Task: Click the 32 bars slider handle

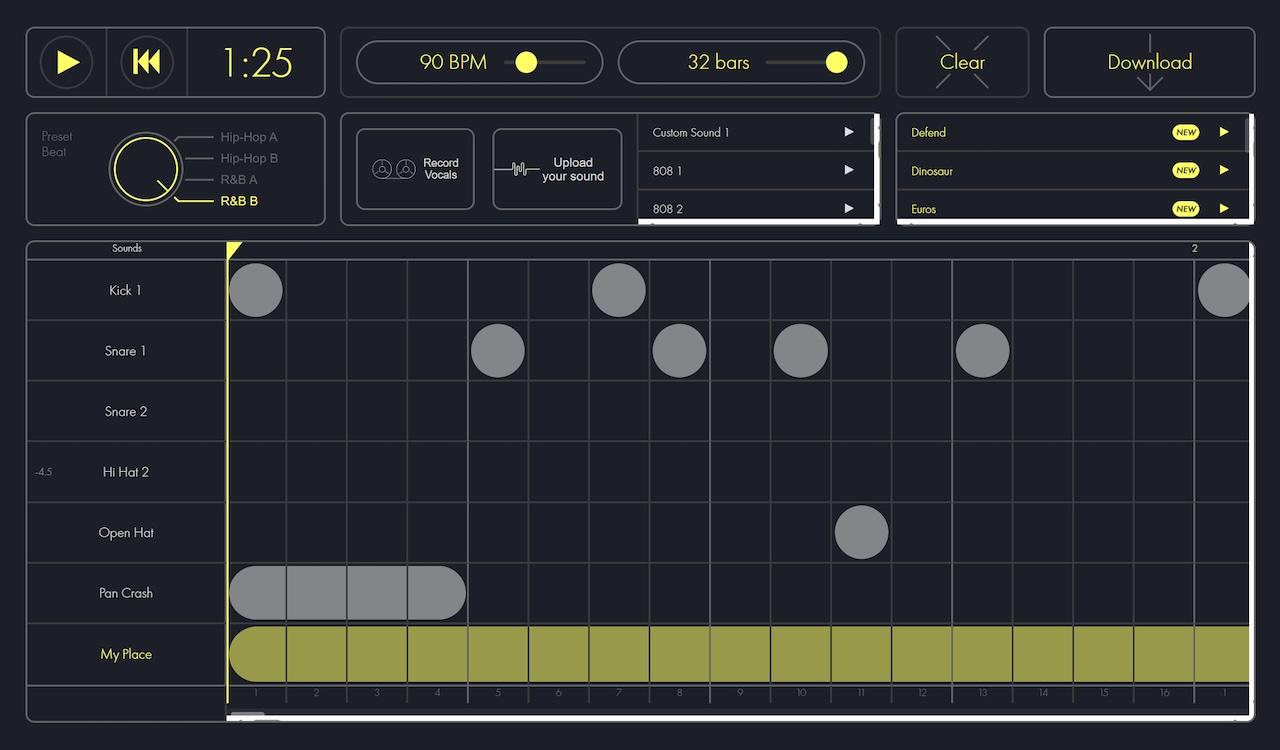Action: click(836, 63)
